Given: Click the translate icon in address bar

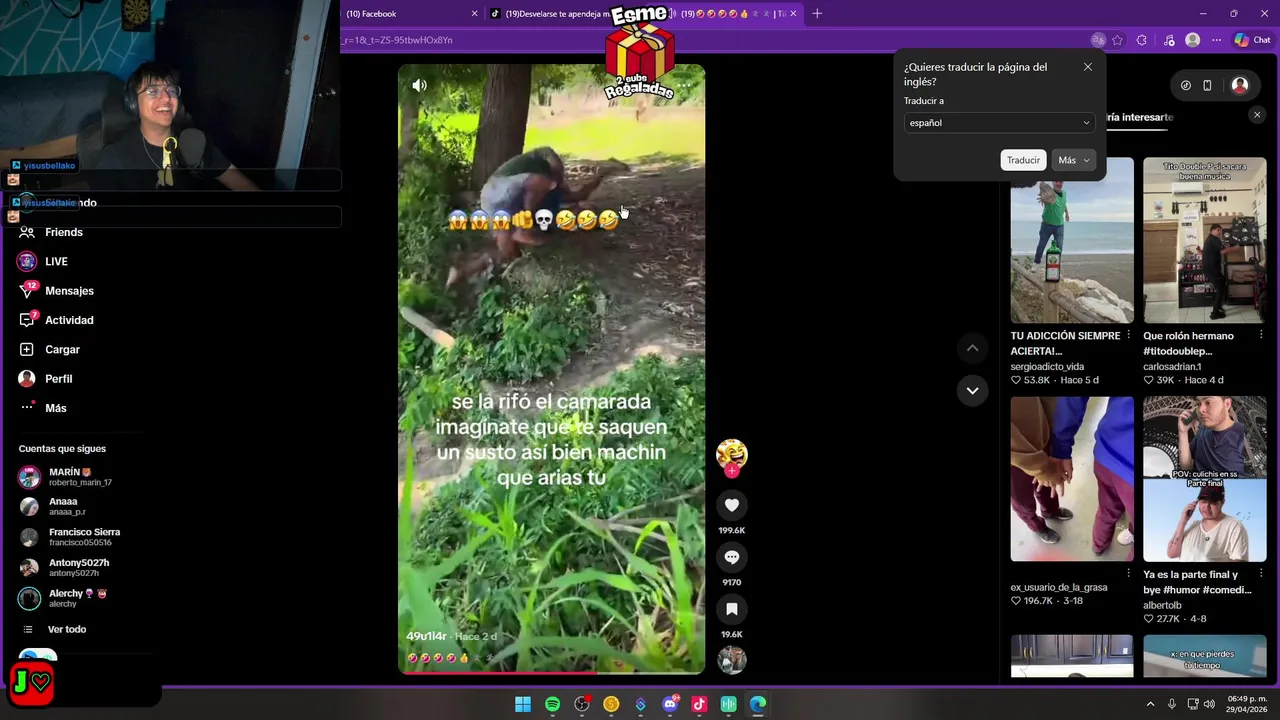Looking at the screenshot, I should tap(1098, 40).
